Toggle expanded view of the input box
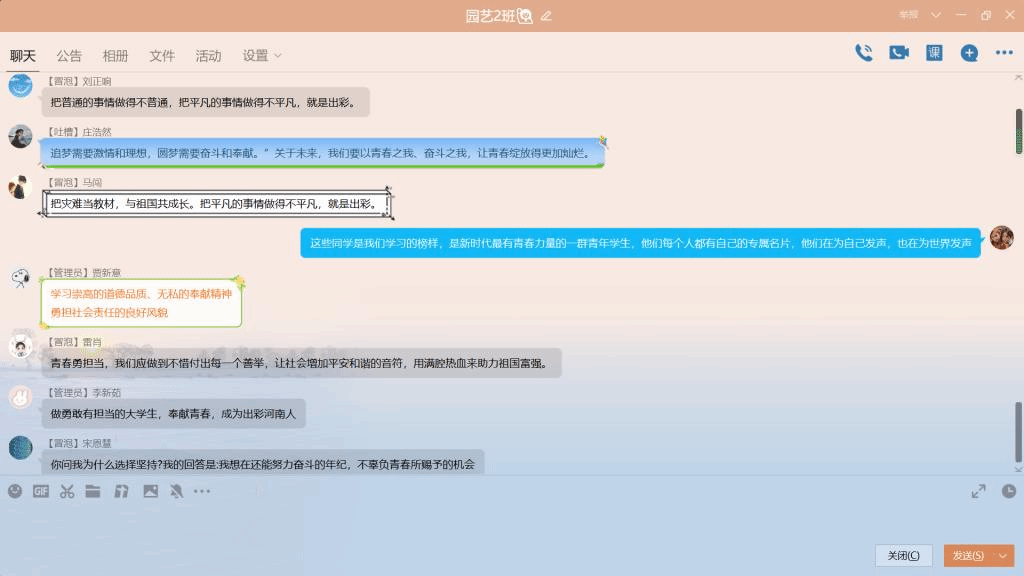 (x=978, y=491)
